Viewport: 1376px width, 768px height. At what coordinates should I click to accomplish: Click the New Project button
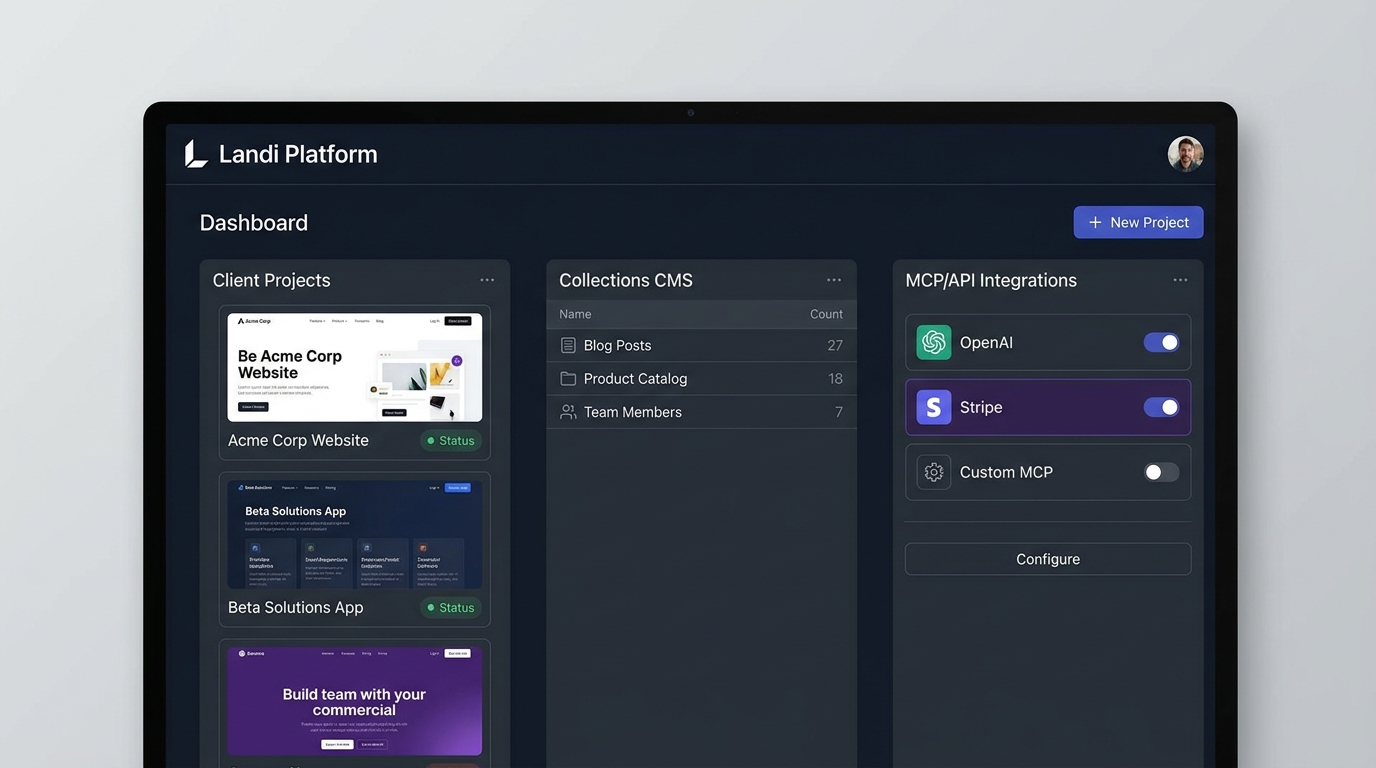tap(1138, 222)
